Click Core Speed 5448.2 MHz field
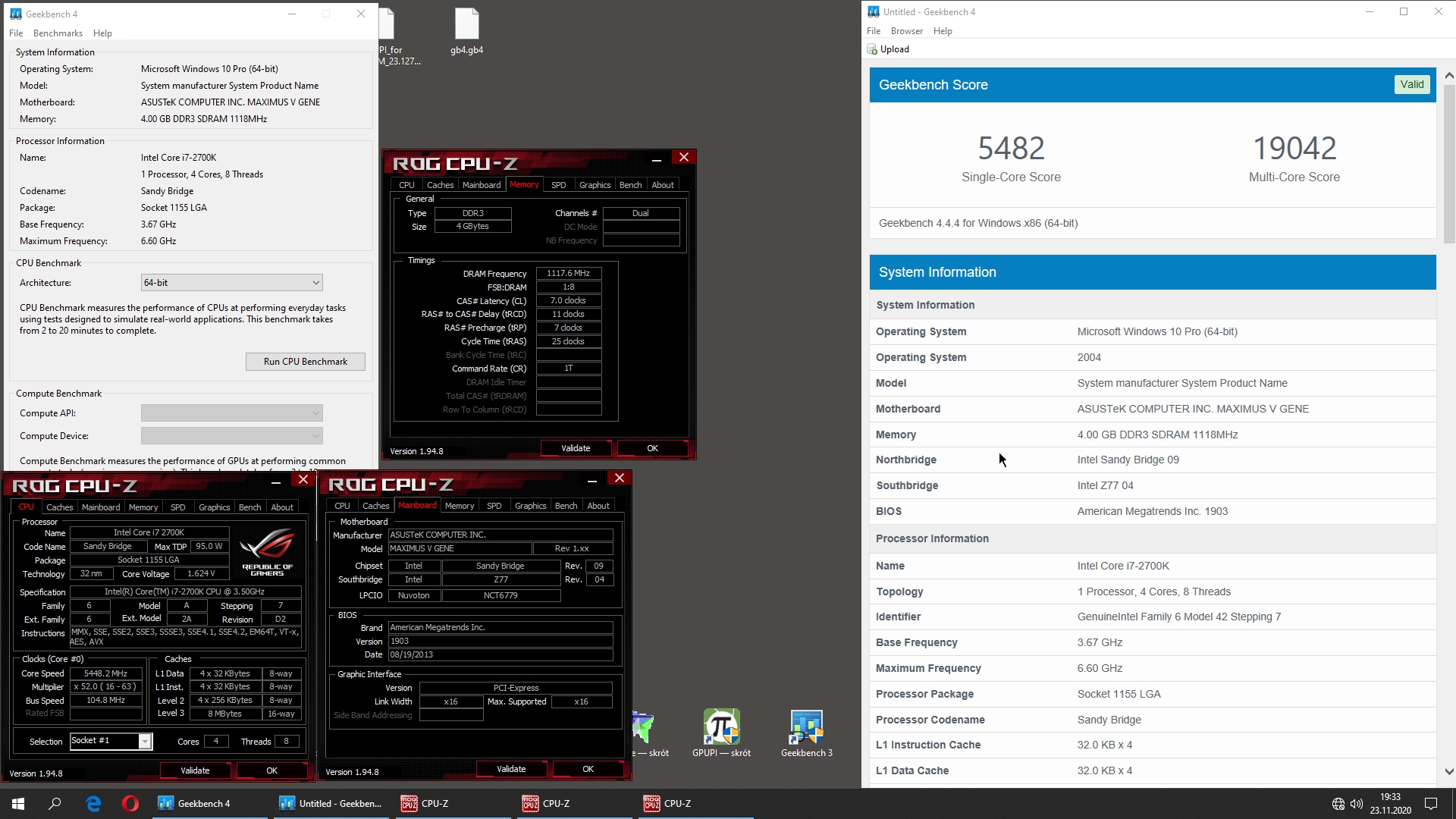This screenshot has width=1456, height=819. tap(106, 673)
